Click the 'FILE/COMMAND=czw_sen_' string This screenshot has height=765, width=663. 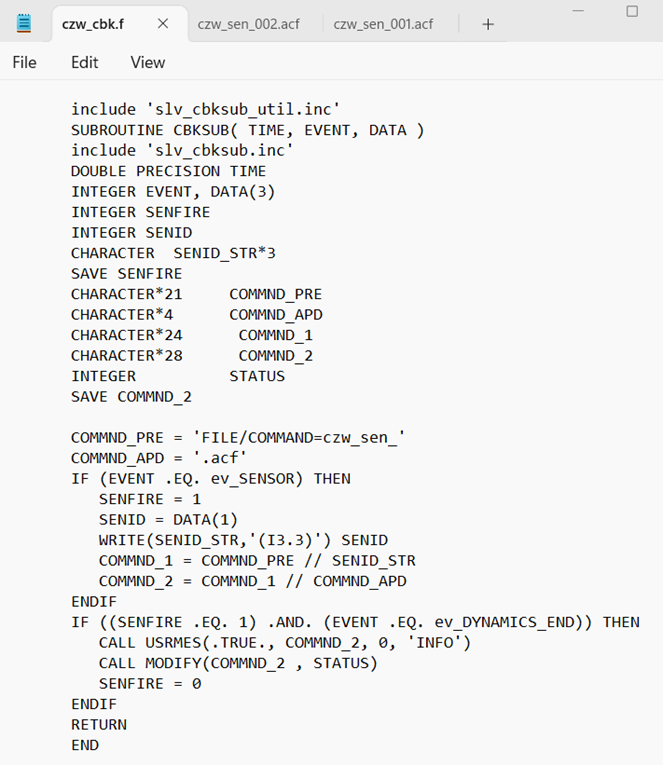(299, 438)
